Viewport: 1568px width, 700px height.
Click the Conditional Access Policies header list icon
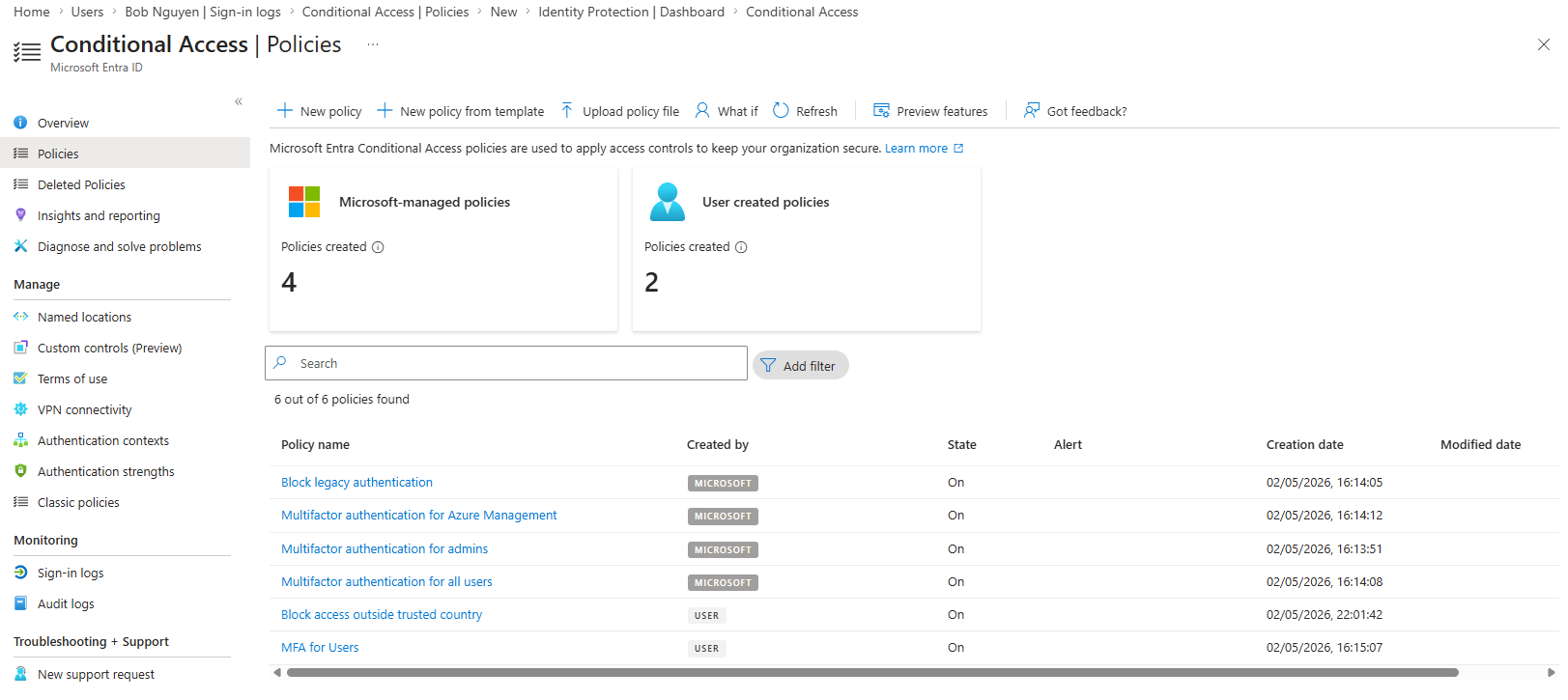point(27,52)
